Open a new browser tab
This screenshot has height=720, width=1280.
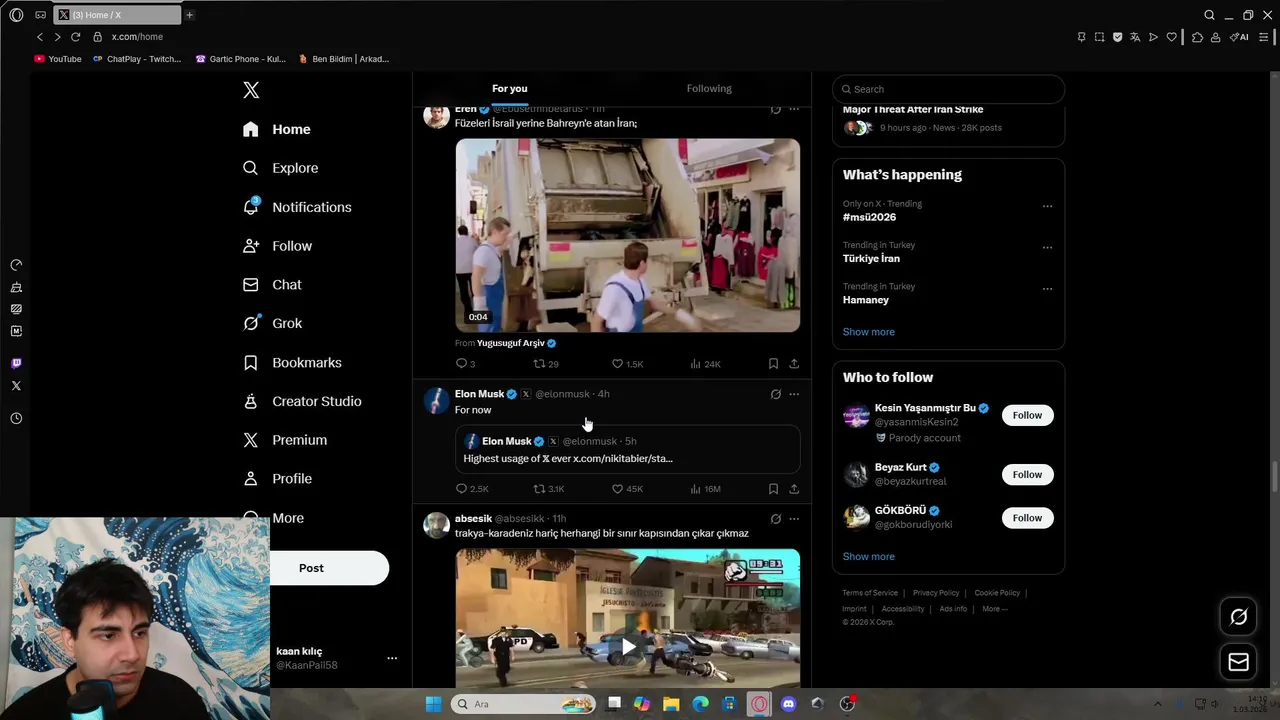click(x=189, y=15)
